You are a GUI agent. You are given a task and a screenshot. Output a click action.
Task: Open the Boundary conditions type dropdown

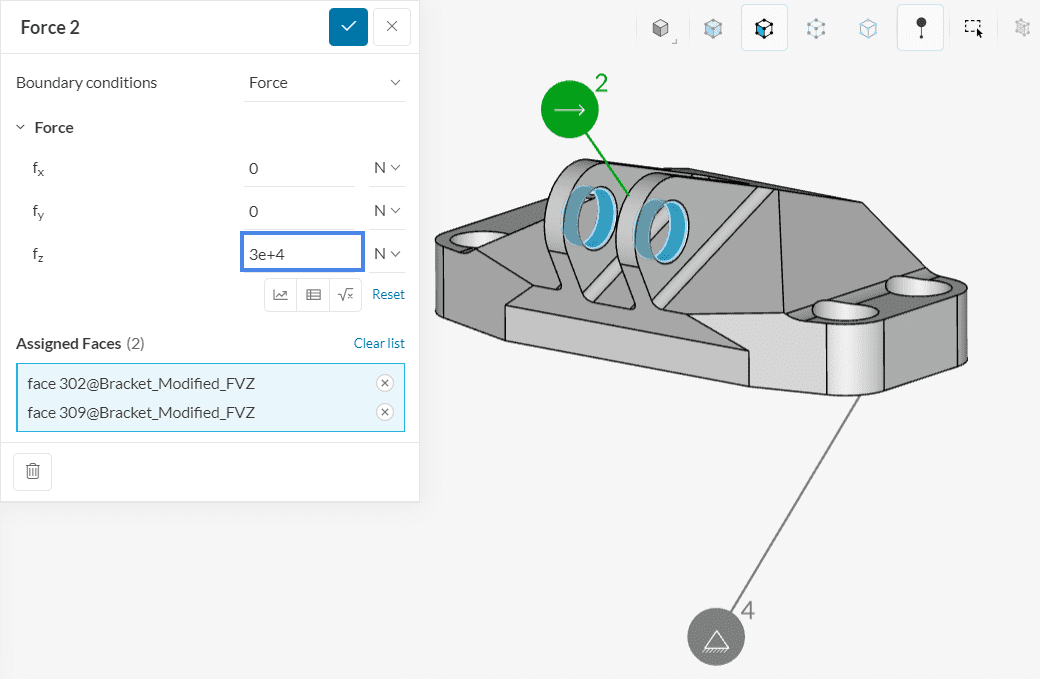pos(325,83)
